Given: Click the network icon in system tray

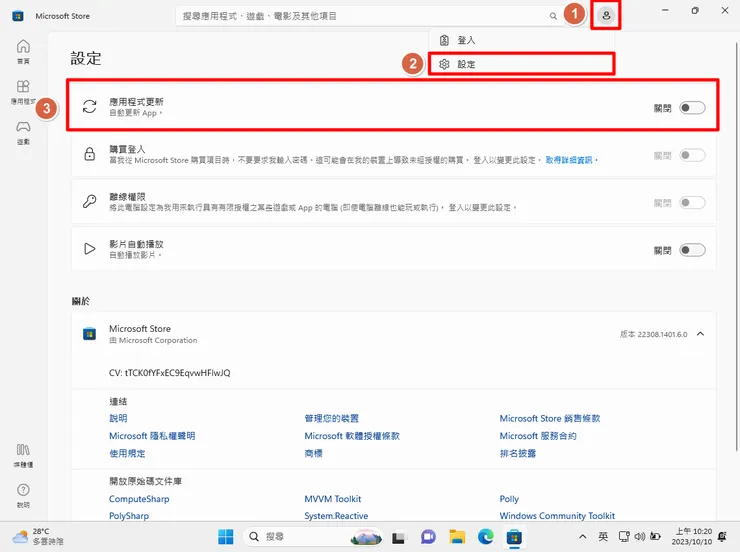Looking at the screenshot, I should point(624,536).
